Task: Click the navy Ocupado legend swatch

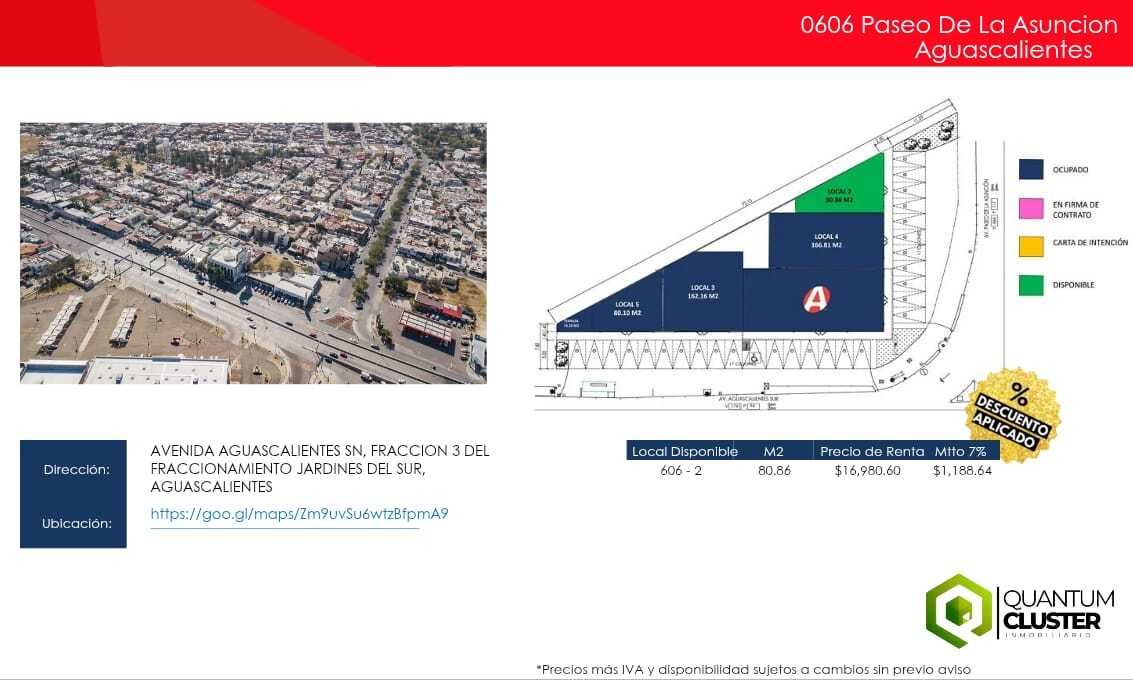Action: click(1031, 170)
